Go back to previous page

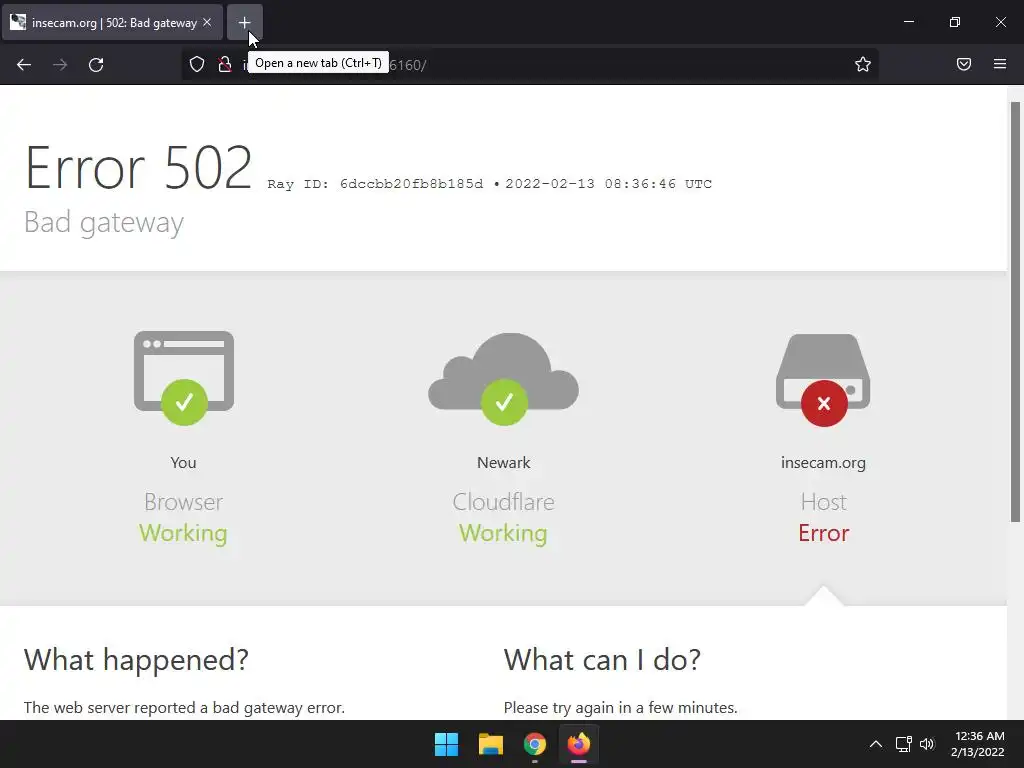click(24, 65)
